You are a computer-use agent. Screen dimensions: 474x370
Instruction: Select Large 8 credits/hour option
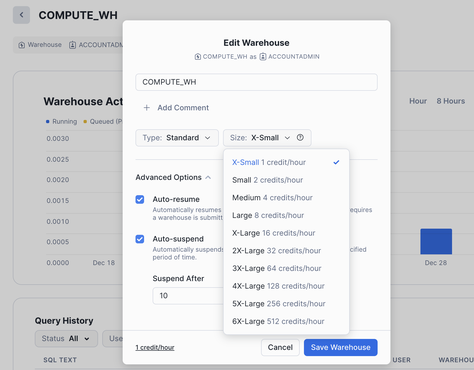(x=286, y=215)
